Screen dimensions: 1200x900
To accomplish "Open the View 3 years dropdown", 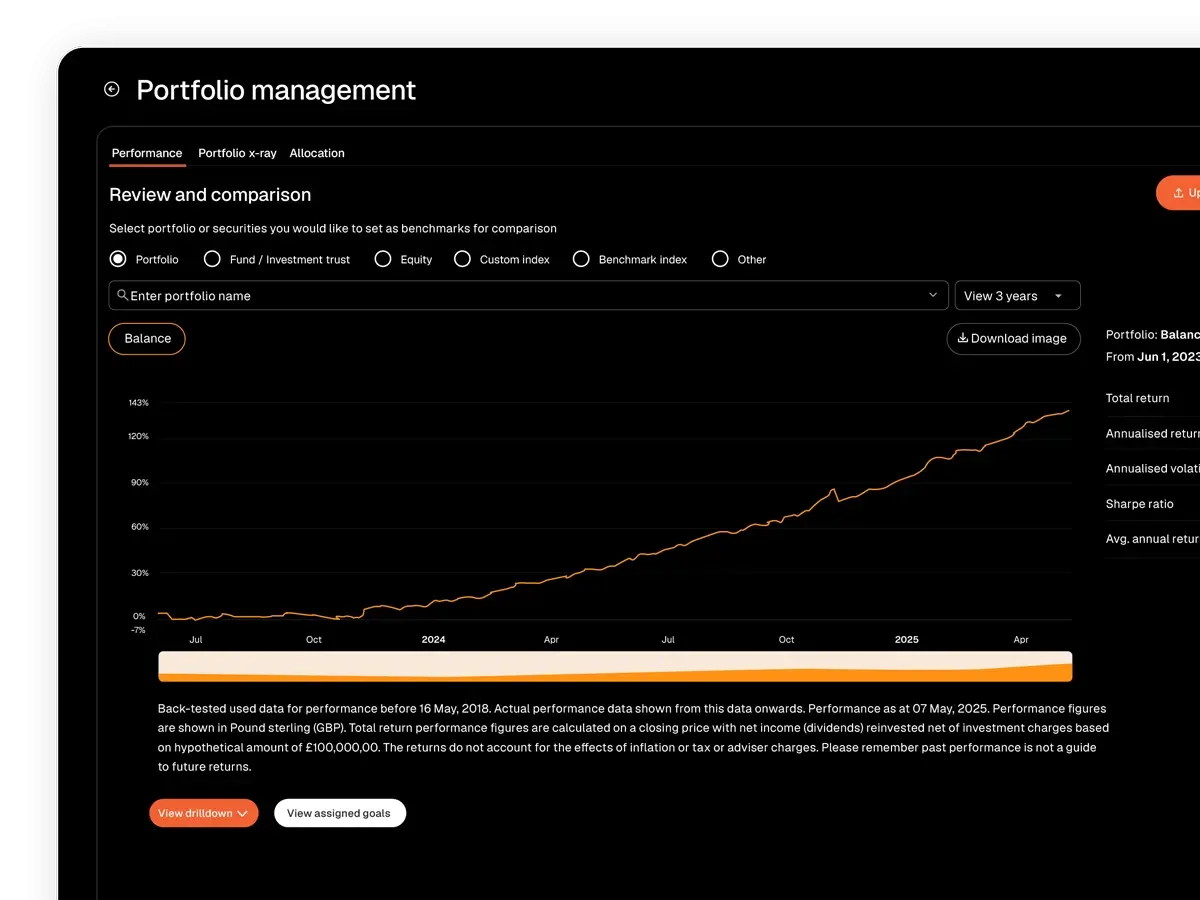I will coord(1018,295).
